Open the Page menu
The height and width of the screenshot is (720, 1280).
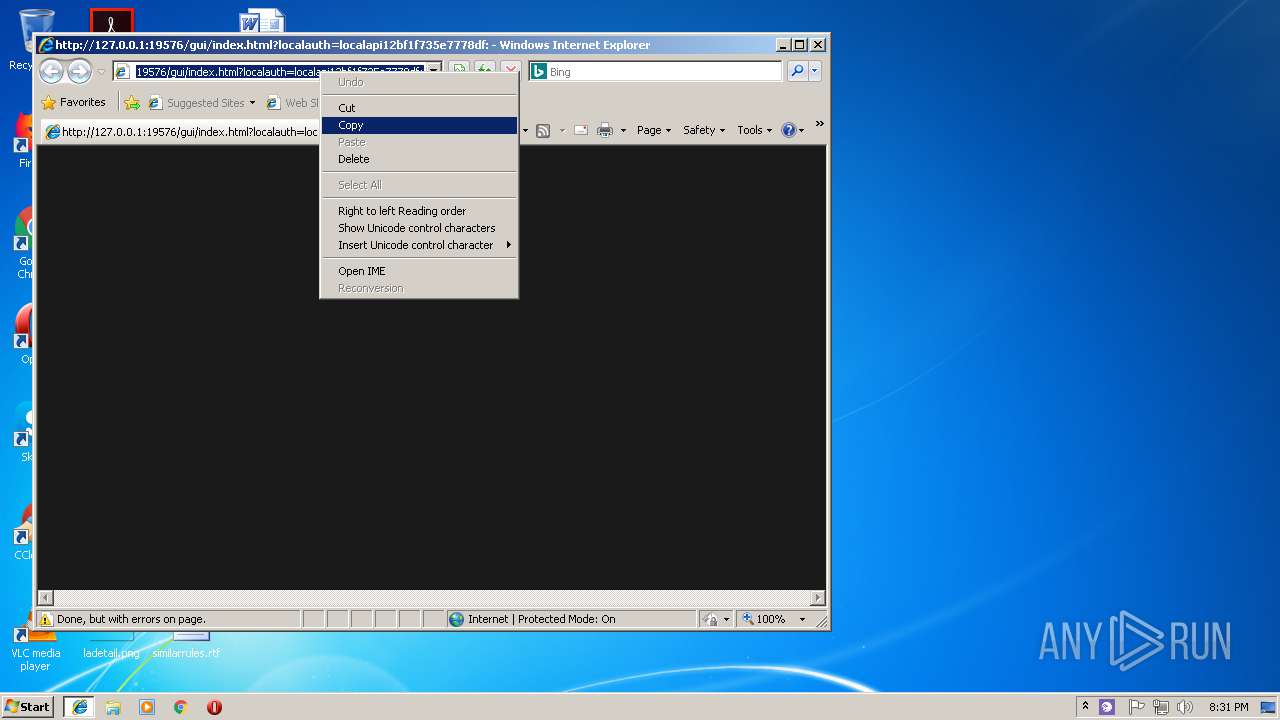654,130
